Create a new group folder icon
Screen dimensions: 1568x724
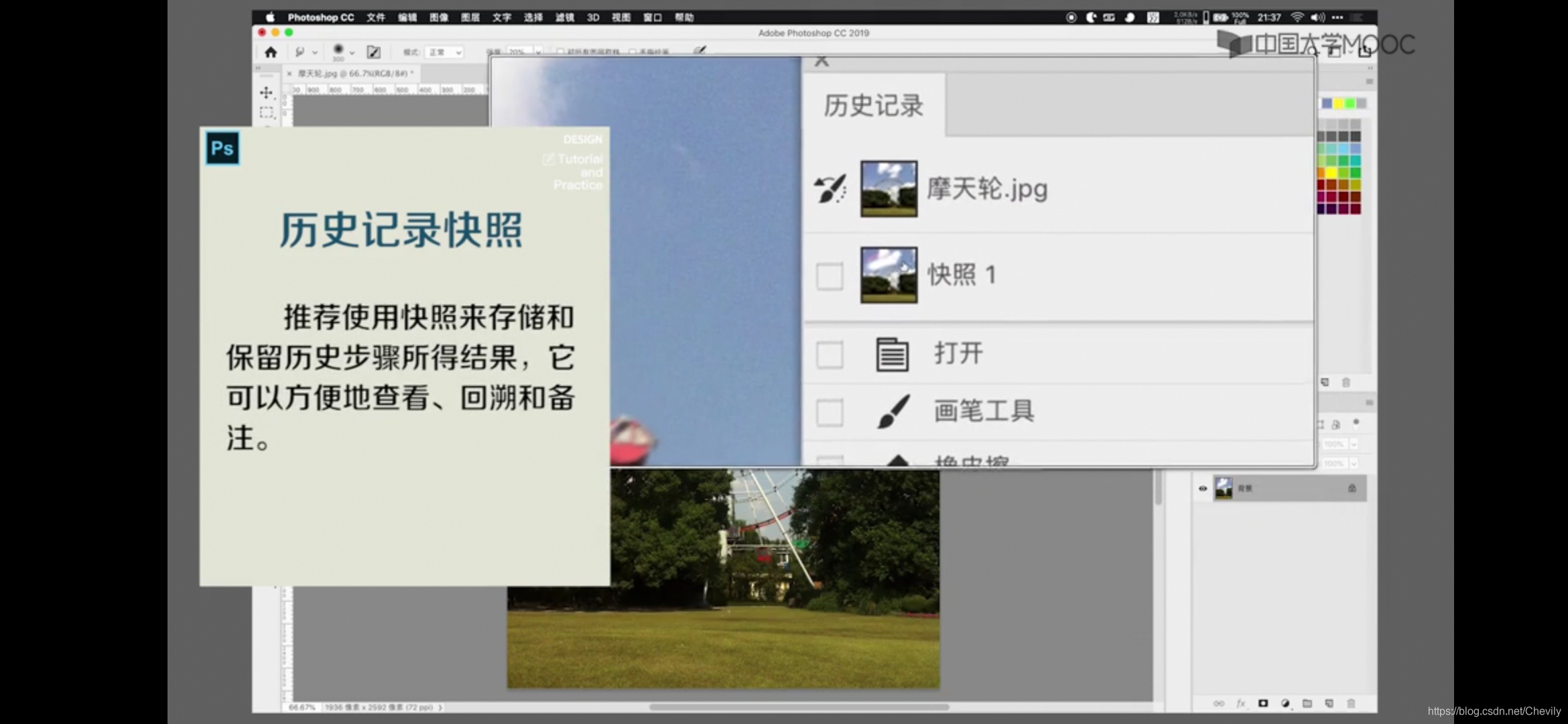(x=1307, y=703)
